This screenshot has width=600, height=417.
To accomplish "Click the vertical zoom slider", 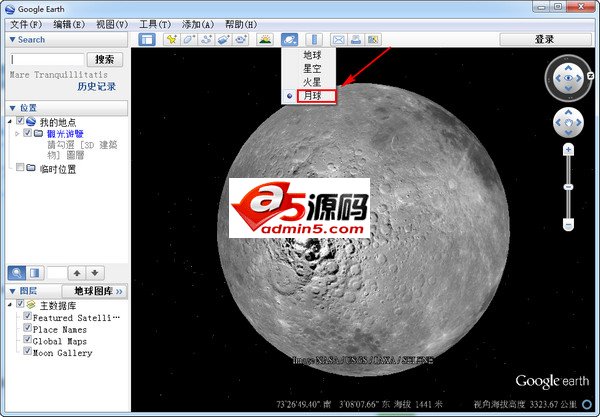I will tap(568, 187).
